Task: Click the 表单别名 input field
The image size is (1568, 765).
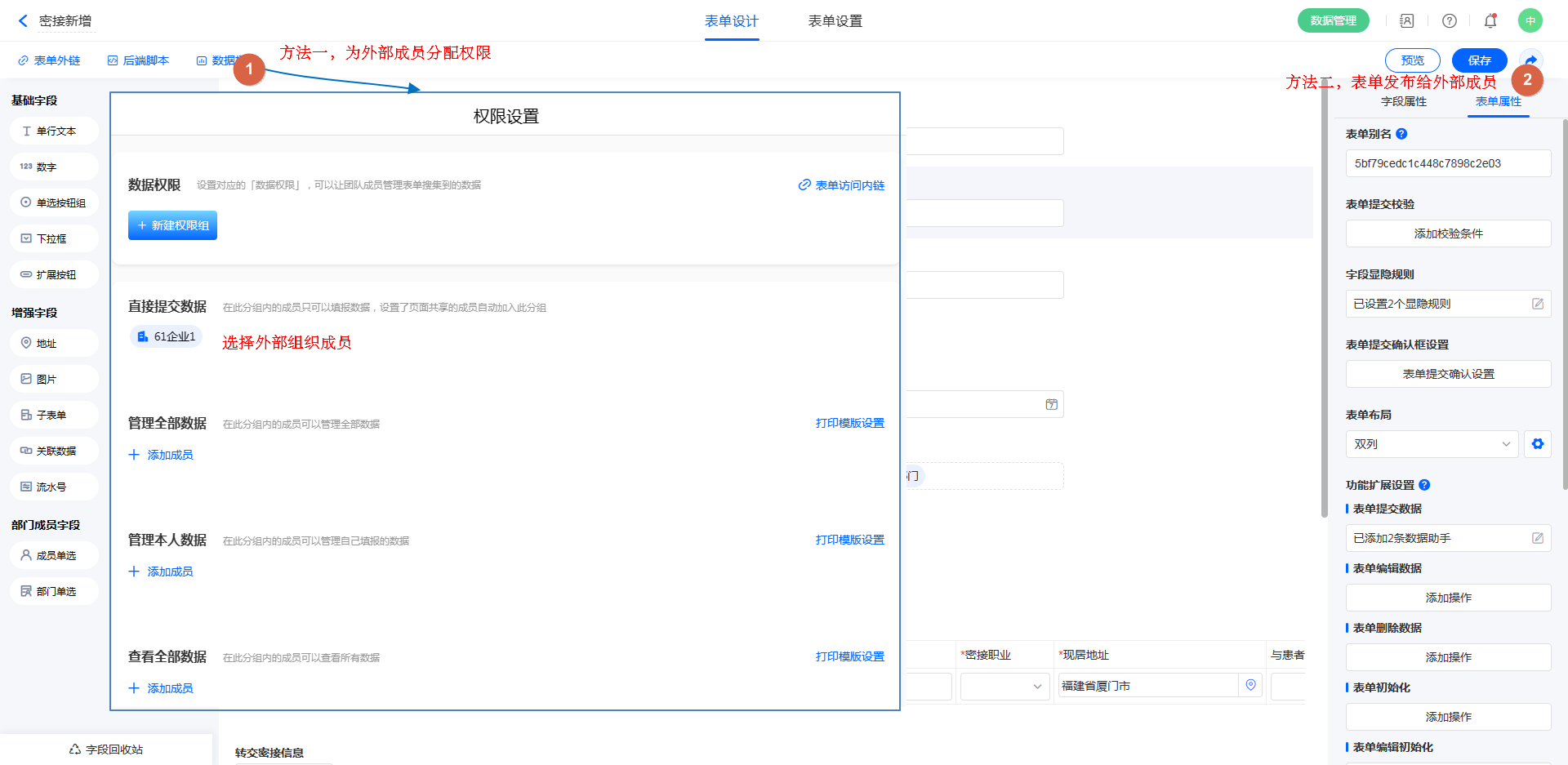Action: (1448, 163)
